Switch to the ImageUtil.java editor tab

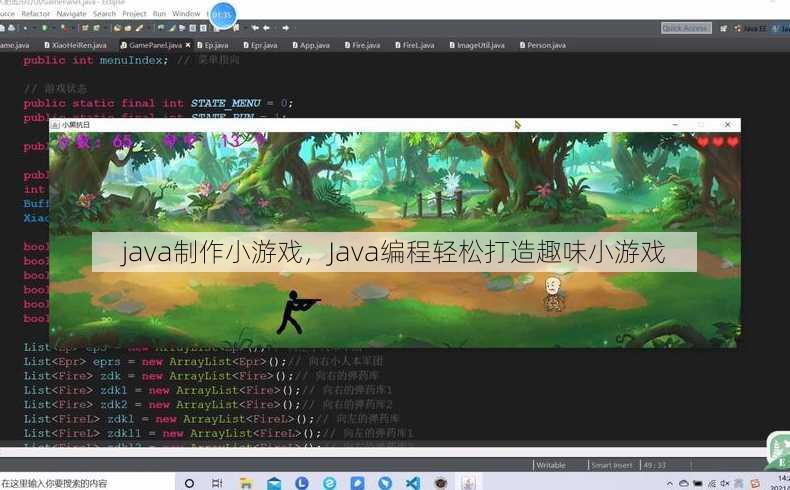point(477,45)
